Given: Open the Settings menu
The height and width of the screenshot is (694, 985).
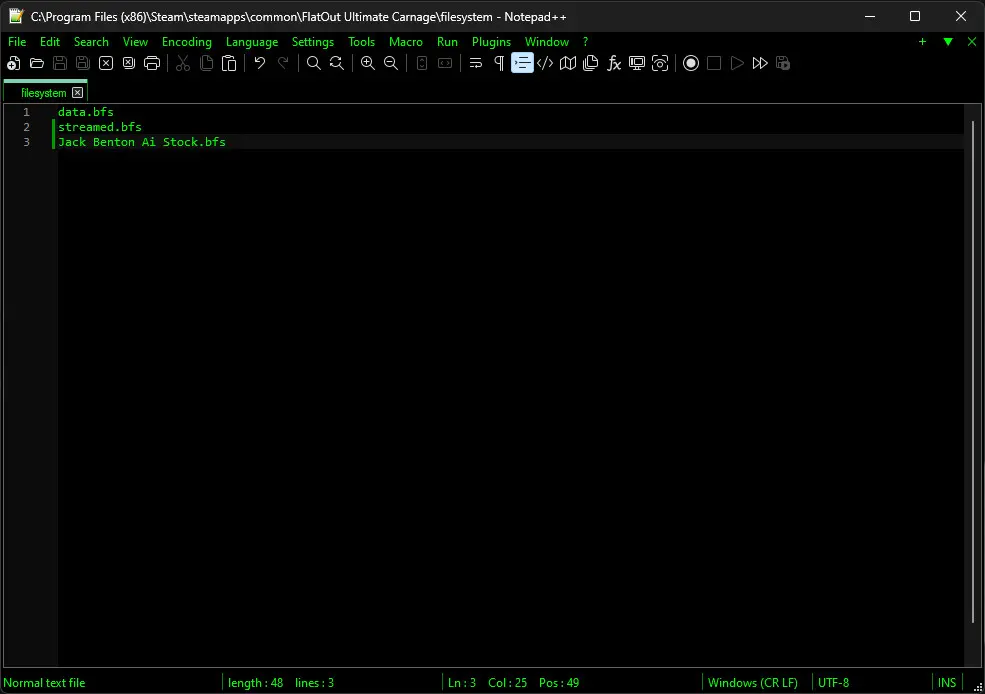Looking at the screenshot, I should 313,42.
